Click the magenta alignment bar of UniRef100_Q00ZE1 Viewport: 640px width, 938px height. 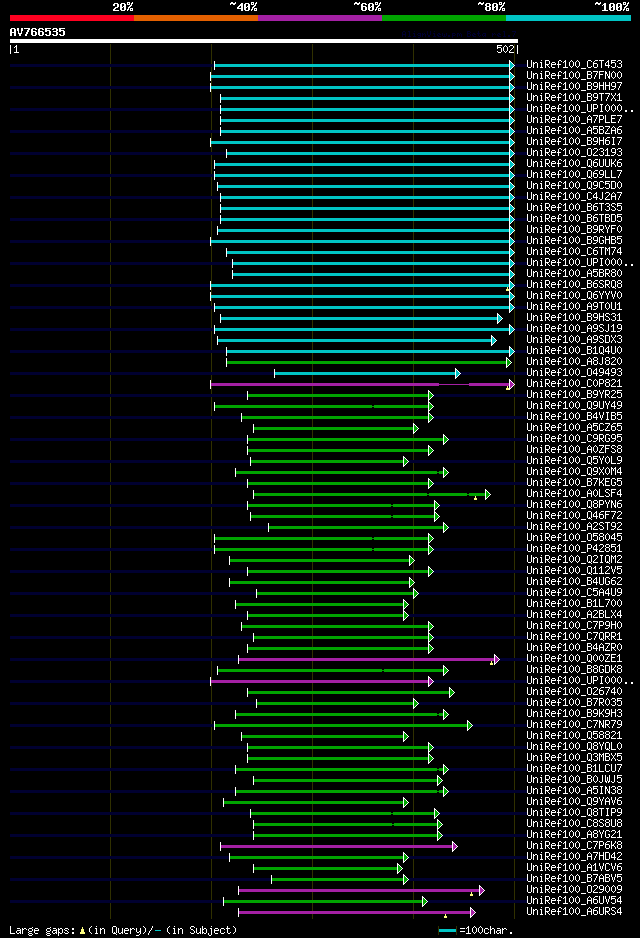tap(367, 660)
